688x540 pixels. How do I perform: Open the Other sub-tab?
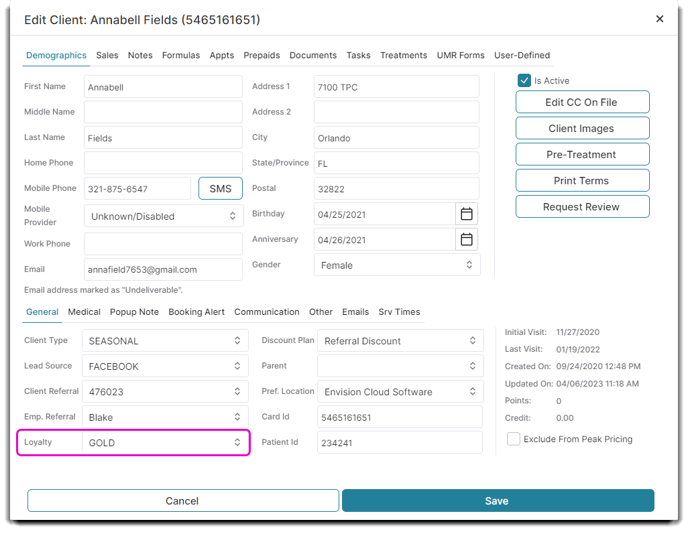click(321, 312)
